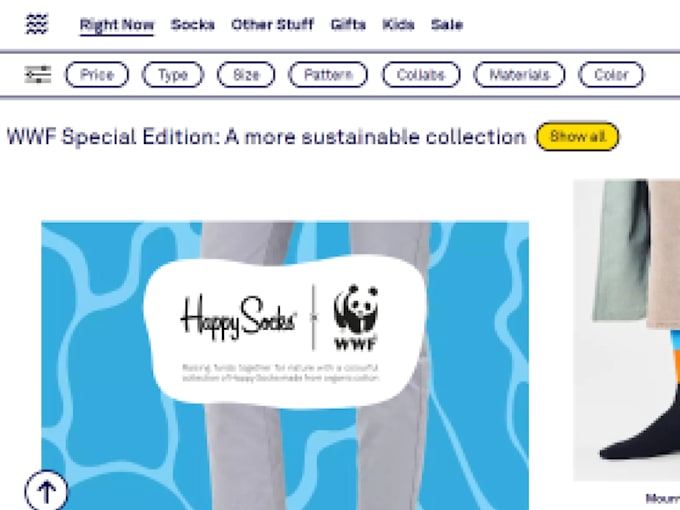Click the yellow Show all button
This screenshot has height=510, width=680.
pyautogui.click(x=578, y=137)
